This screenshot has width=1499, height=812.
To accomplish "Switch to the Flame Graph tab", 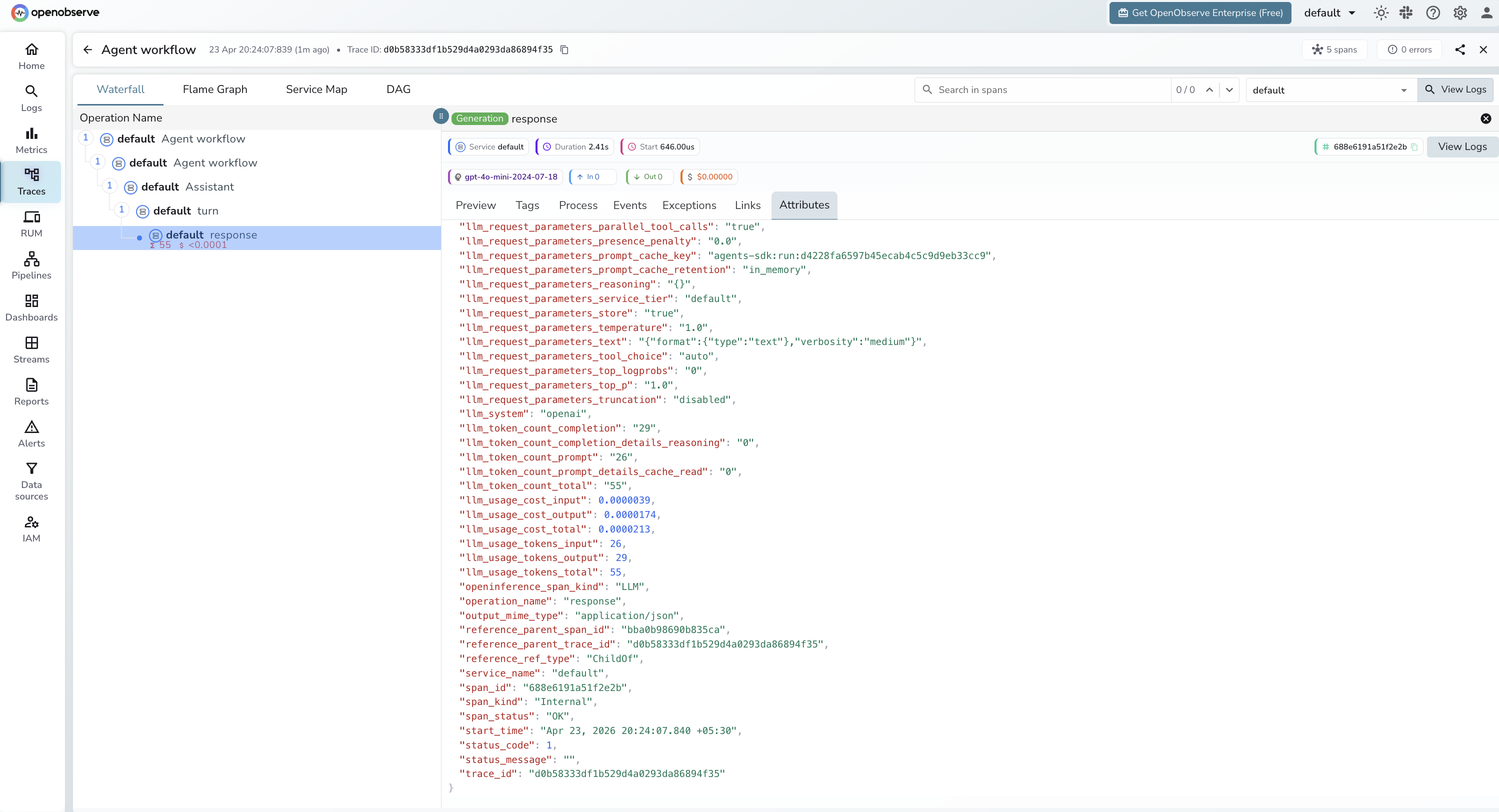I will point(214,89).
